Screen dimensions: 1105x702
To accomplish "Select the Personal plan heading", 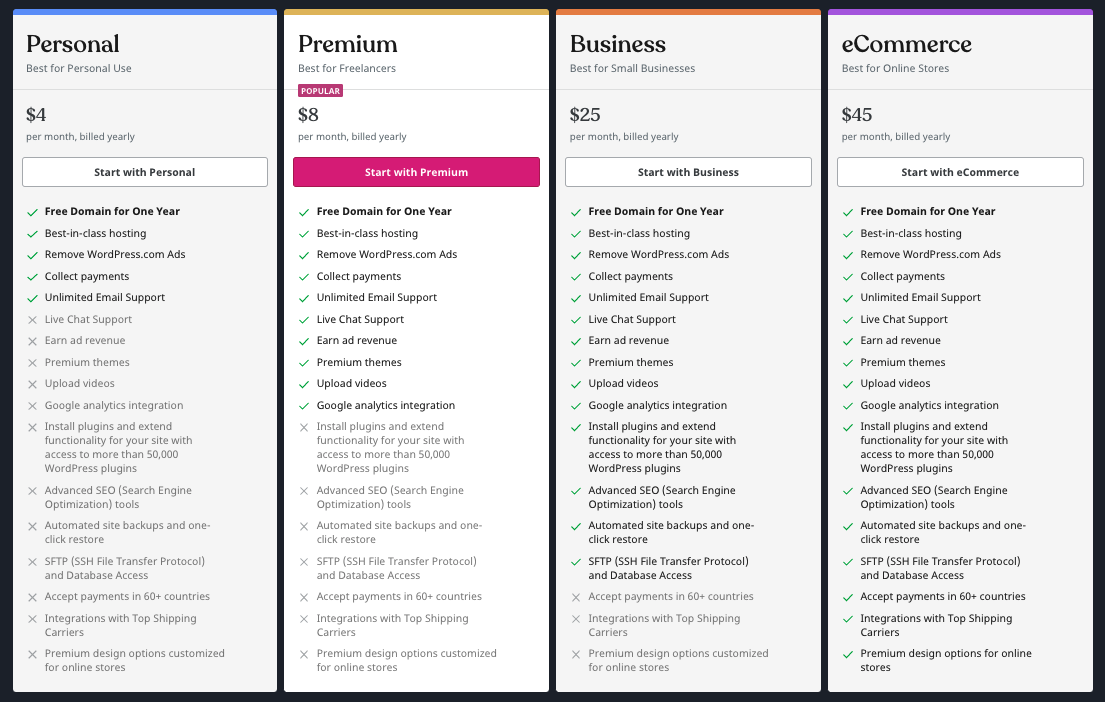I will 73,44.
